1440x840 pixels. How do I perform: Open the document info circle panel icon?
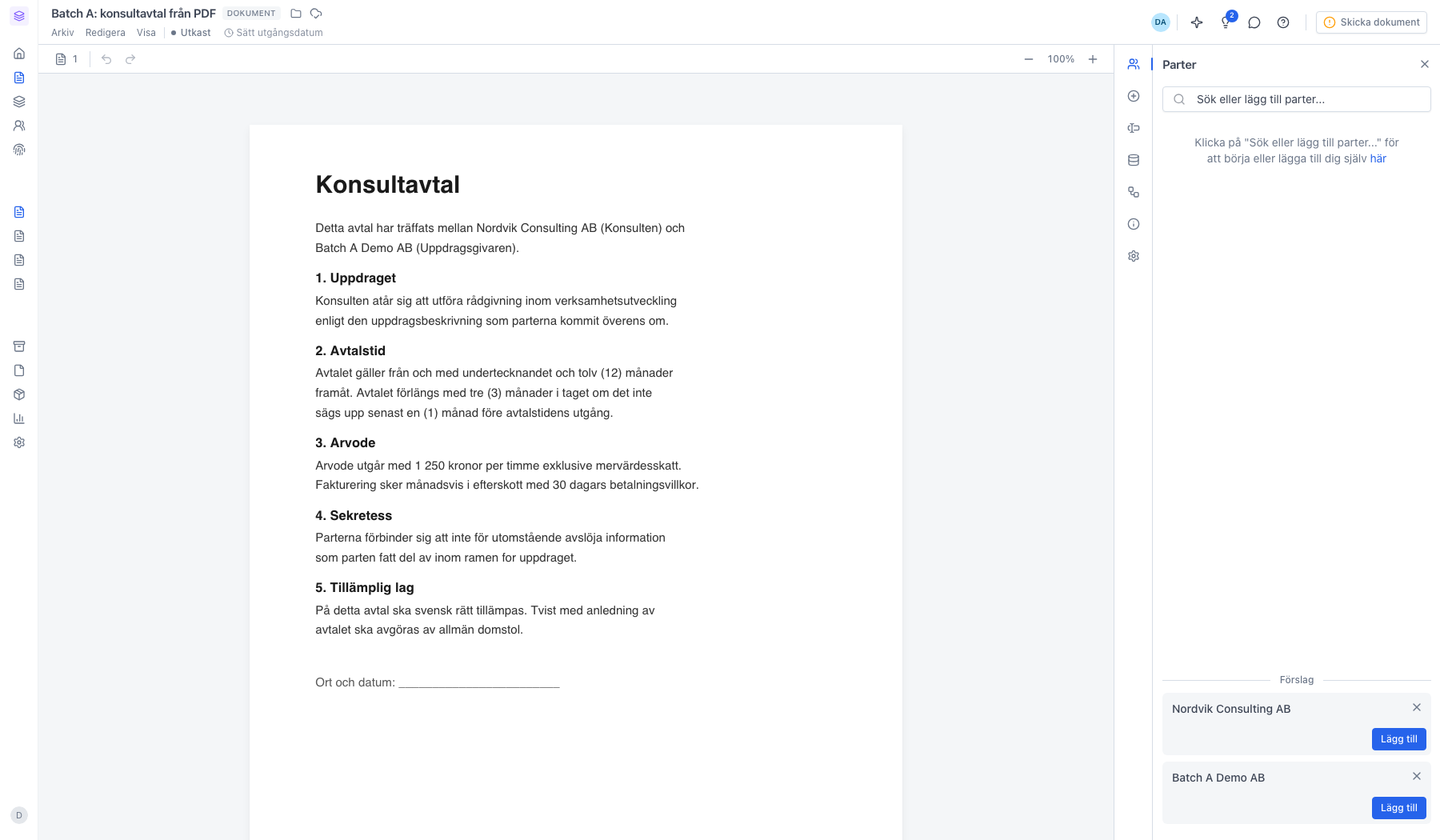pyautogui.click(x=1134, y=224)
